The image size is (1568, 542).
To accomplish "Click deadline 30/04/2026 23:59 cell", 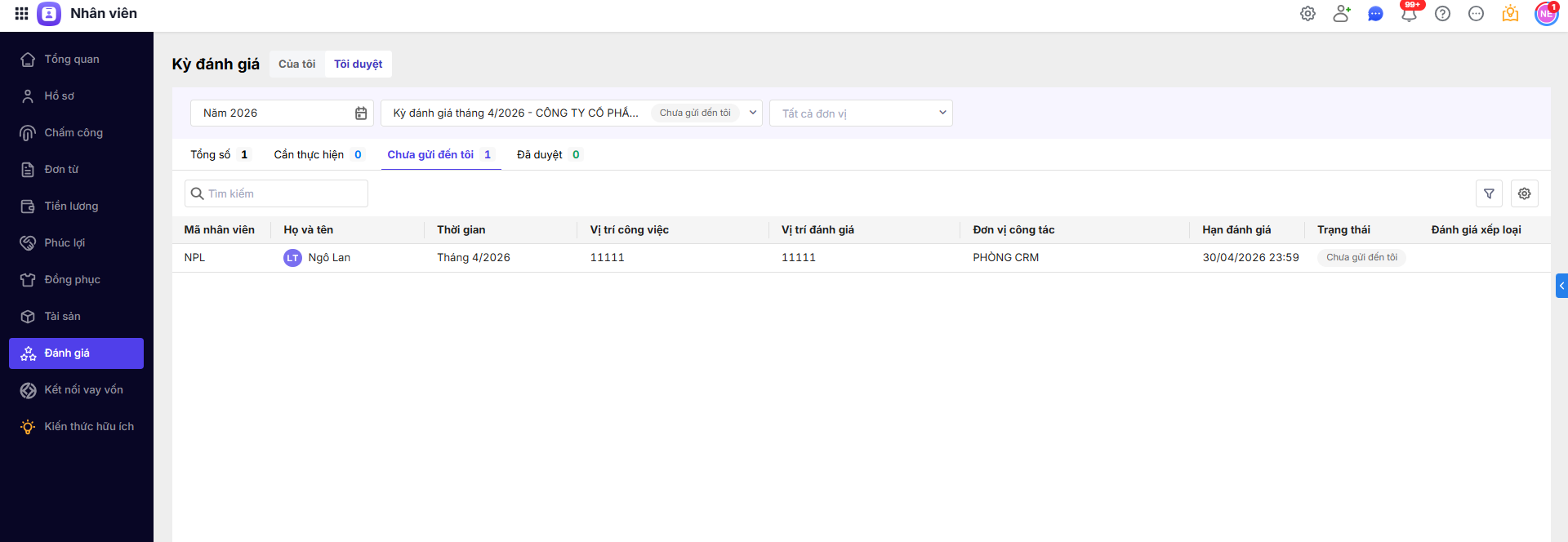I will pos(1250,257).
